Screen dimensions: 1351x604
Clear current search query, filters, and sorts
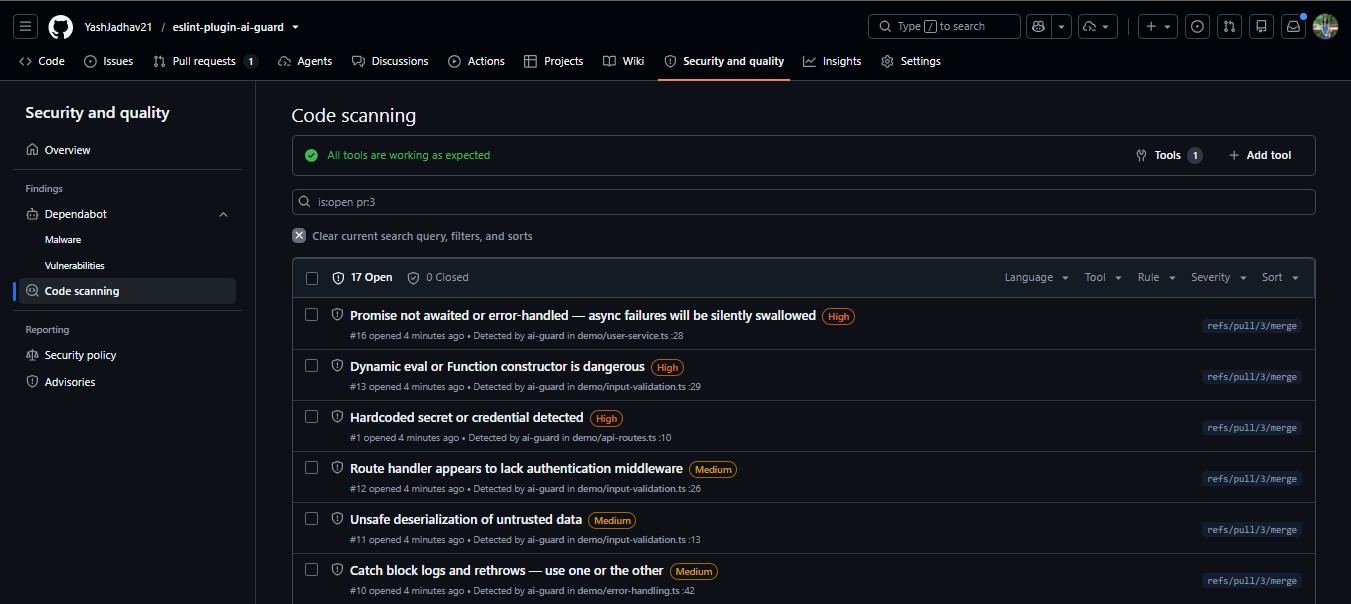click(412, 236)
